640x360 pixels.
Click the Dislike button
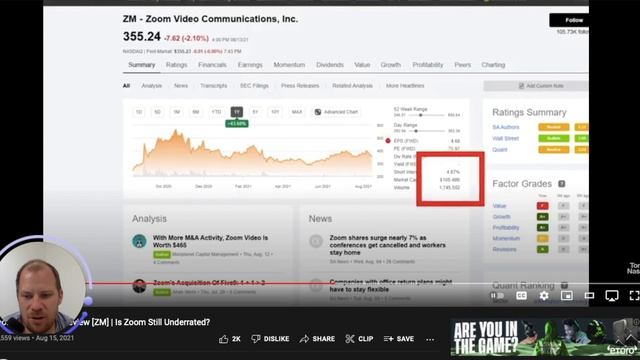click(x=270, y=339)
